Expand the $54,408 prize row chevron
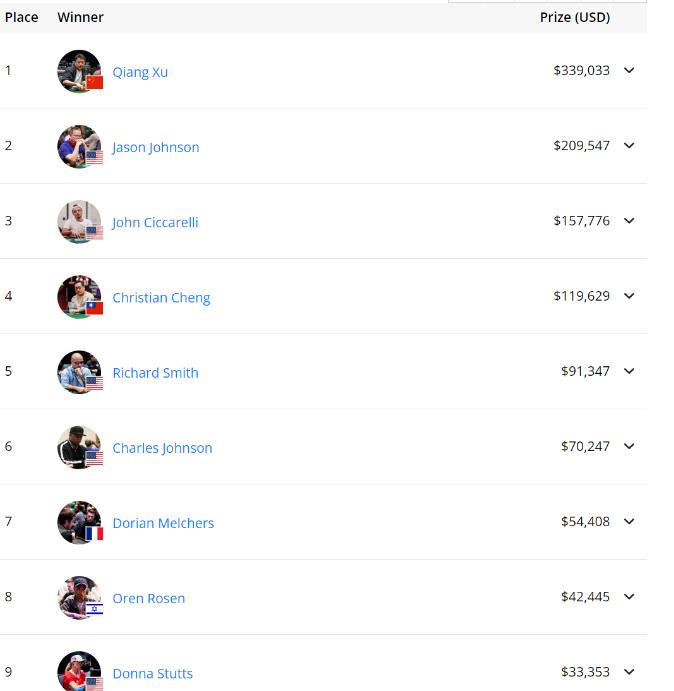The height and width of the screenshot is (691, 674). 629,521
